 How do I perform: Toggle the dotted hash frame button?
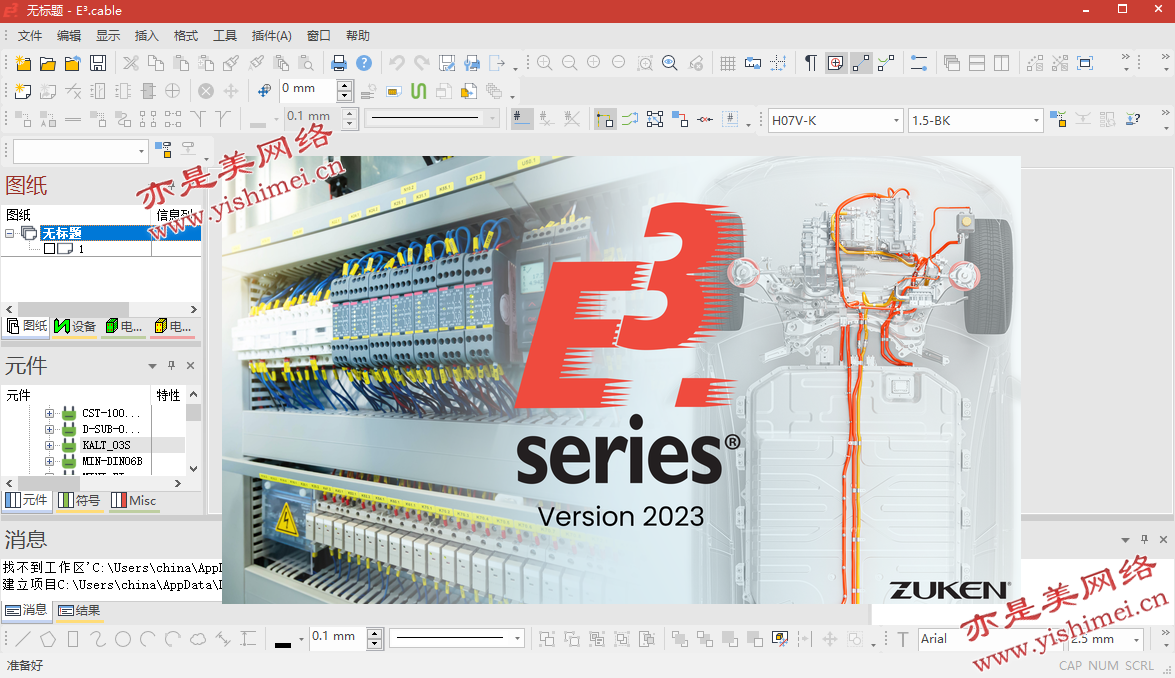point(730,119)
